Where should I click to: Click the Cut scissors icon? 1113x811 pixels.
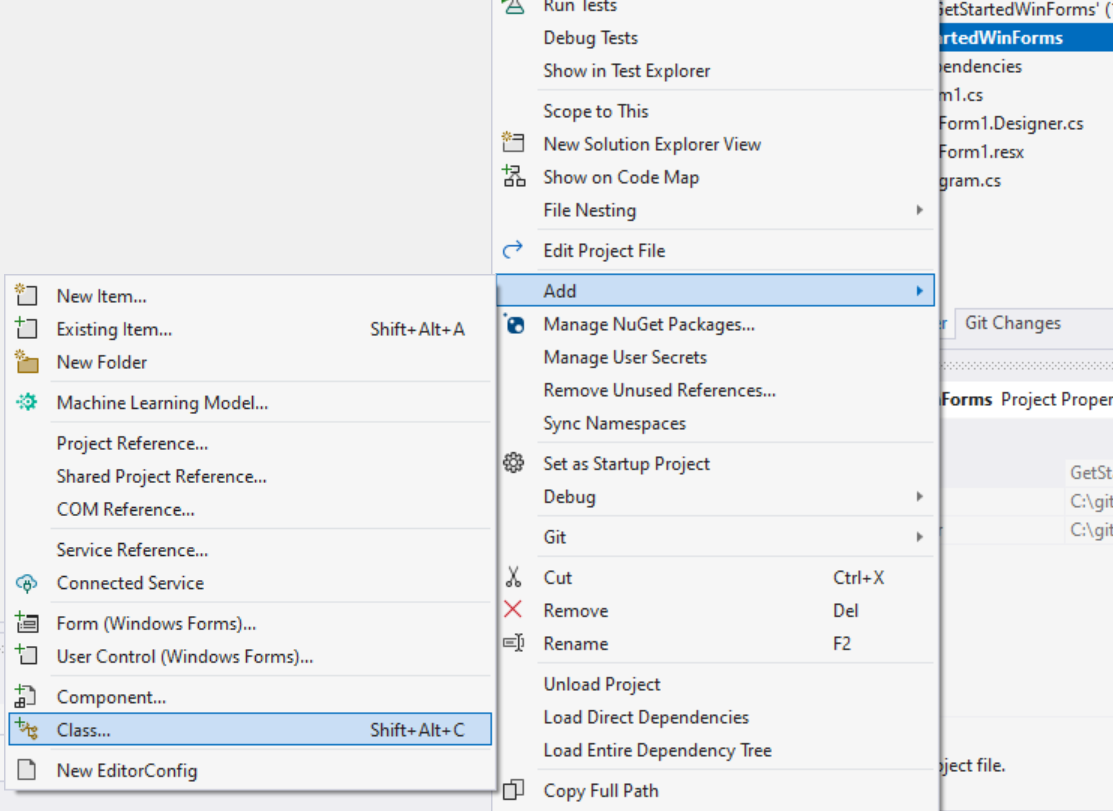point(514,578)
